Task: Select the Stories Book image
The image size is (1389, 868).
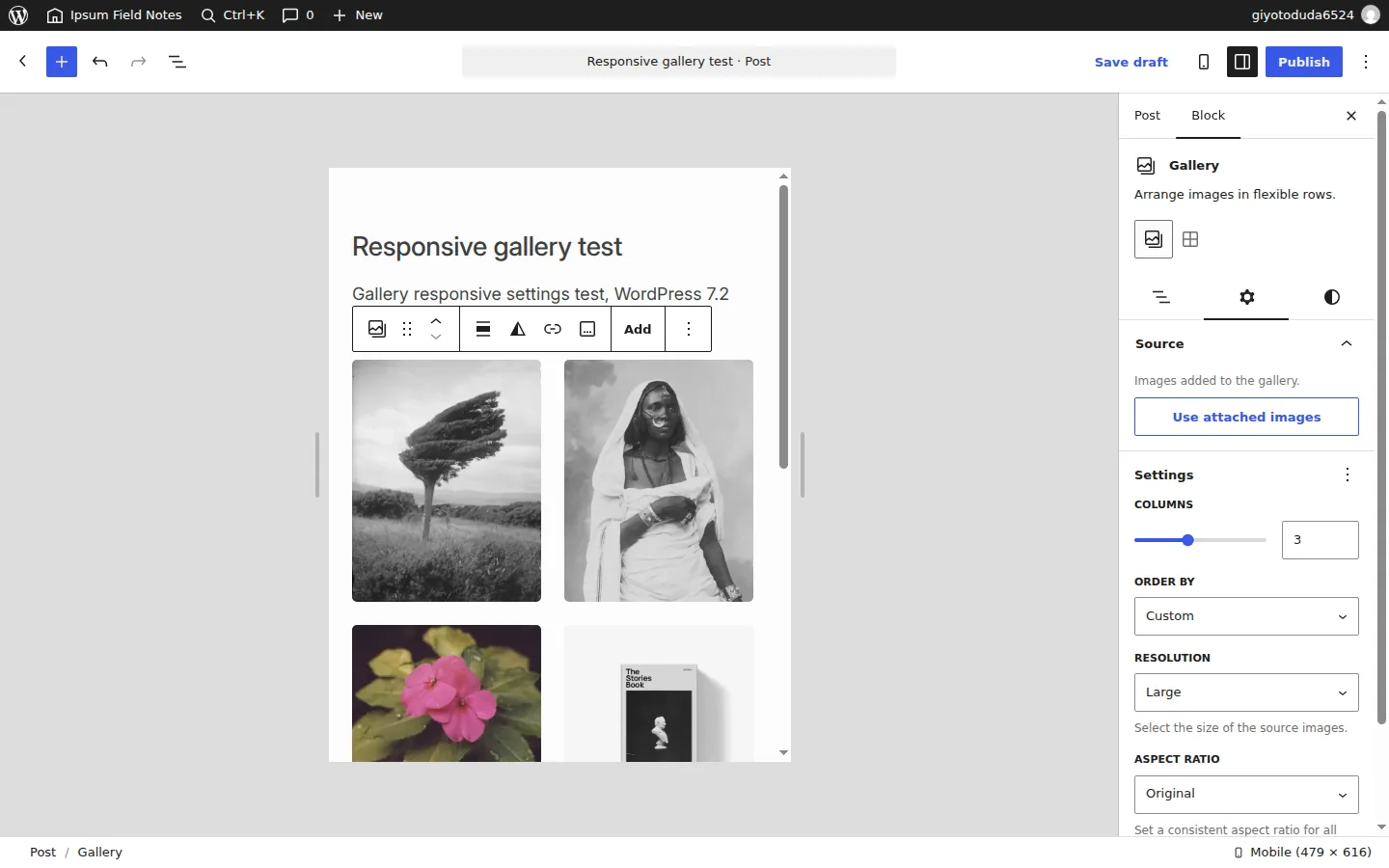Action: (x=659, y=693)
